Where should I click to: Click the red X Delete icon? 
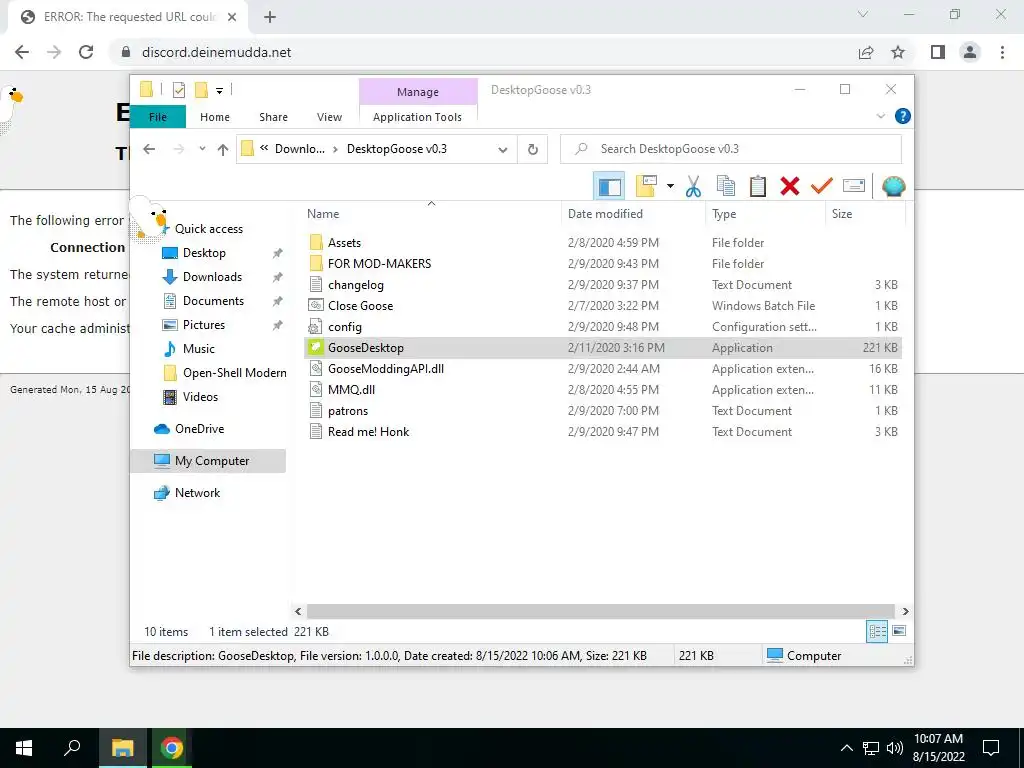[790, 186]
